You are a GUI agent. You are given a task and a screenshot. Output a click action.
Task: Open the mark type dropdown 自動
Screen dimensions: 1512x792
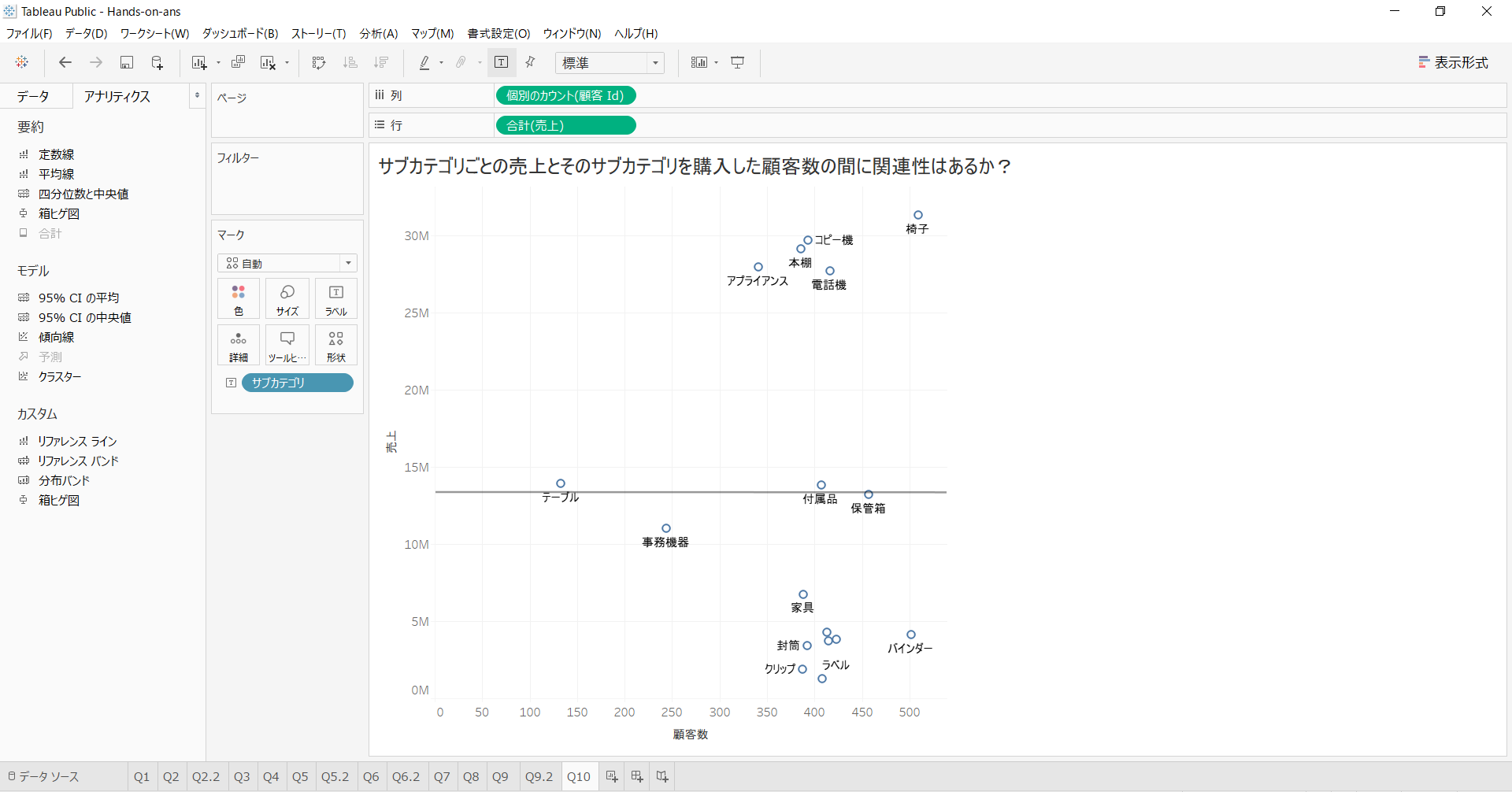(287, 263)
